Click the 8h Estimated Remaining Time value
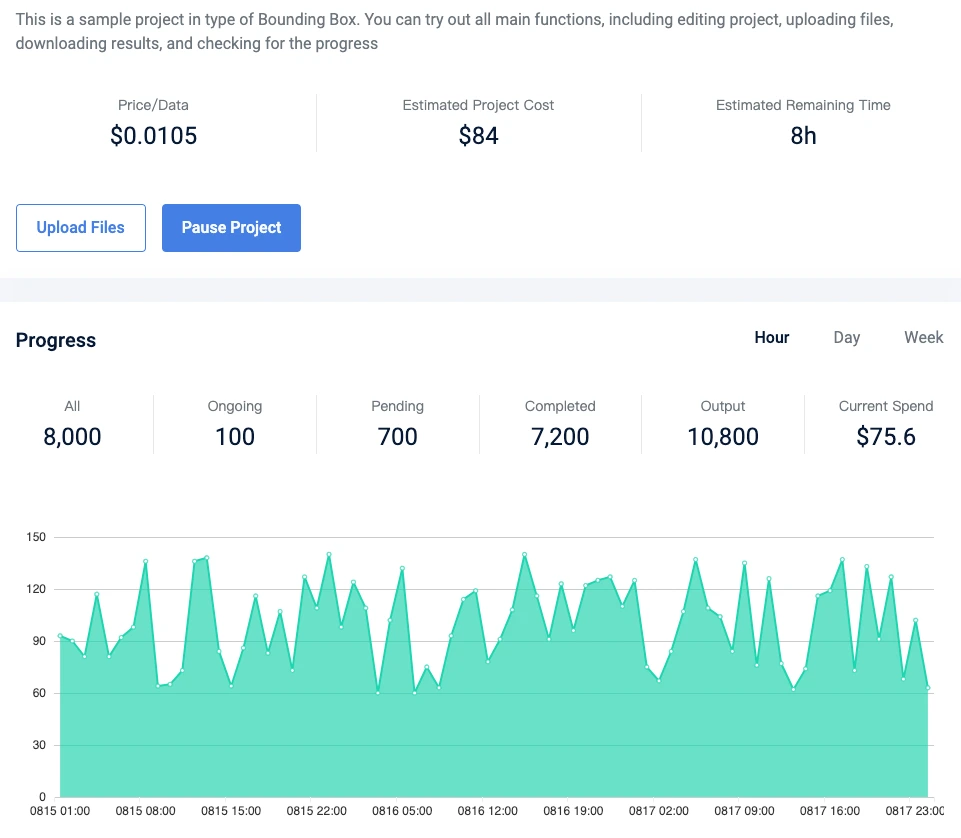Viewport: 961px width, 838px height. click(x=803, y=136)
